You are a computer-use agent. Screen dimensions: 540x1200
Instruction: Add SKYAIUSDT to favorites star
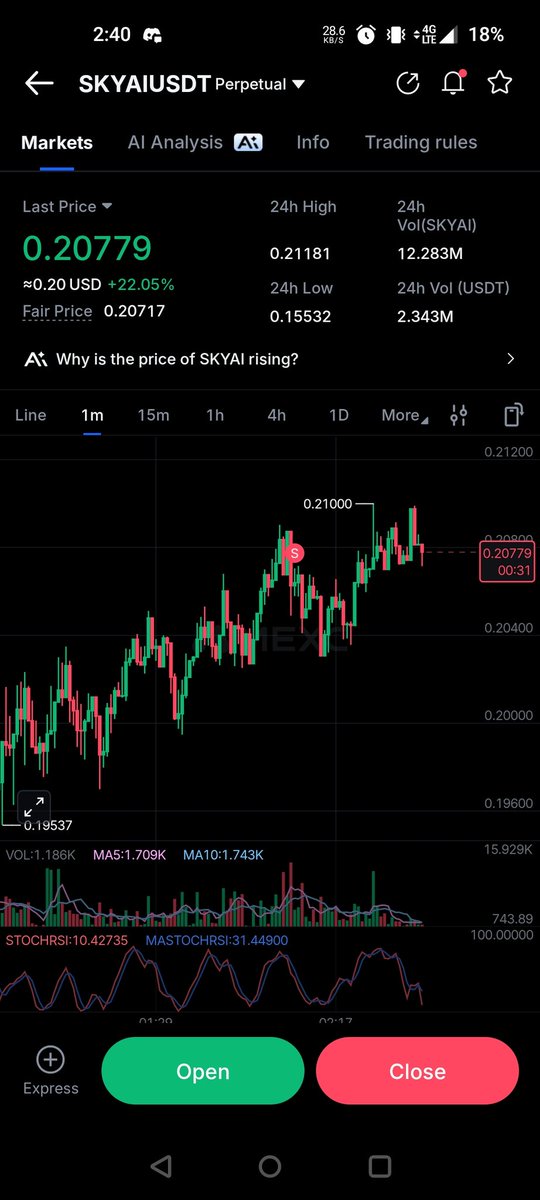click(499, 83)
